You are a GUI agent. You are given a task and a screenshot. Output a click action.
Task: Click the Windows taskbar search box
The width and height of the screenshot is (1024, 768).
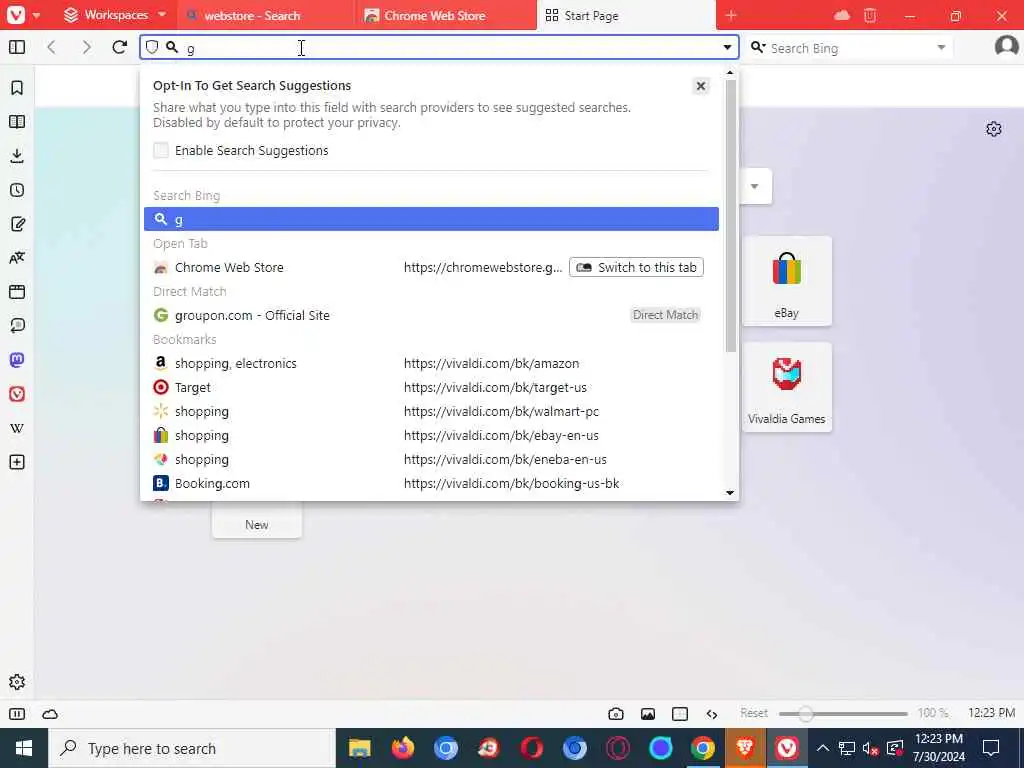(x=192, y=748)
